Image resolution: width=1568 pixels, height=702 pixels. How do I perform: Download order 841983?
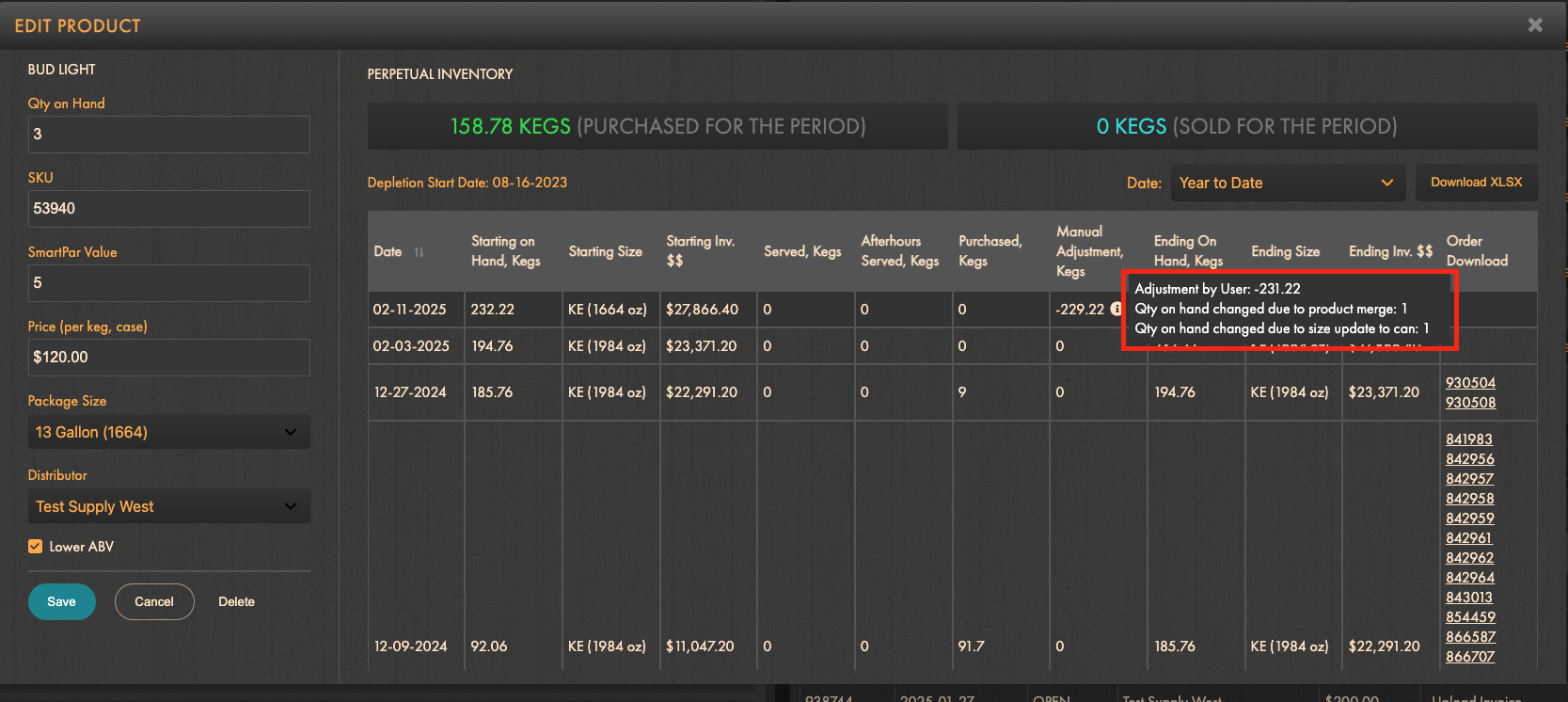(1468, 439)
